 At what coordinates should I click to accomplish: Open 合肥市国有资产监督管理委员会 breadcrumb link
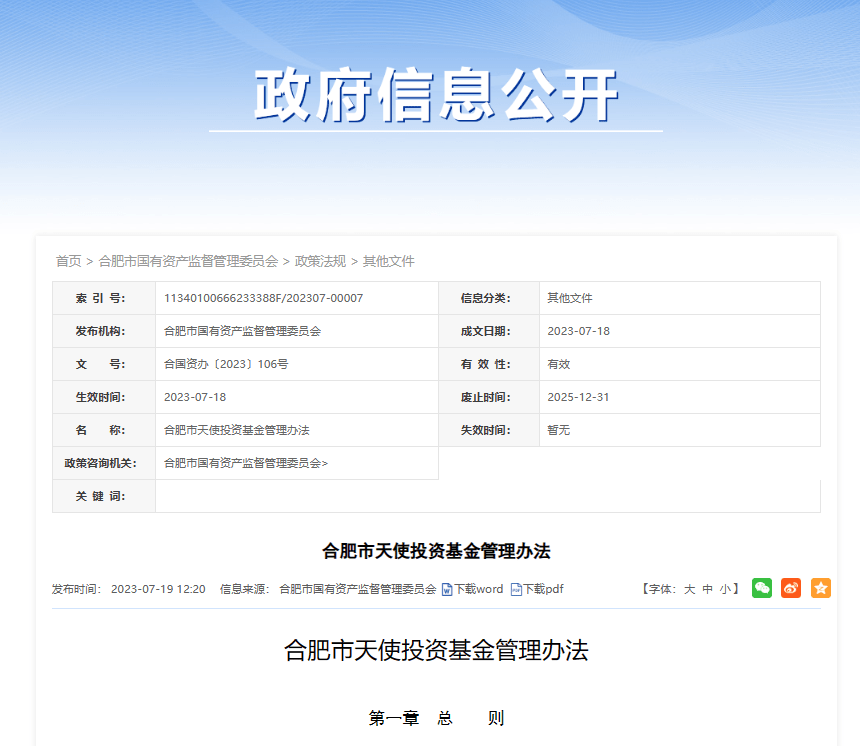(x=188, y=261)
